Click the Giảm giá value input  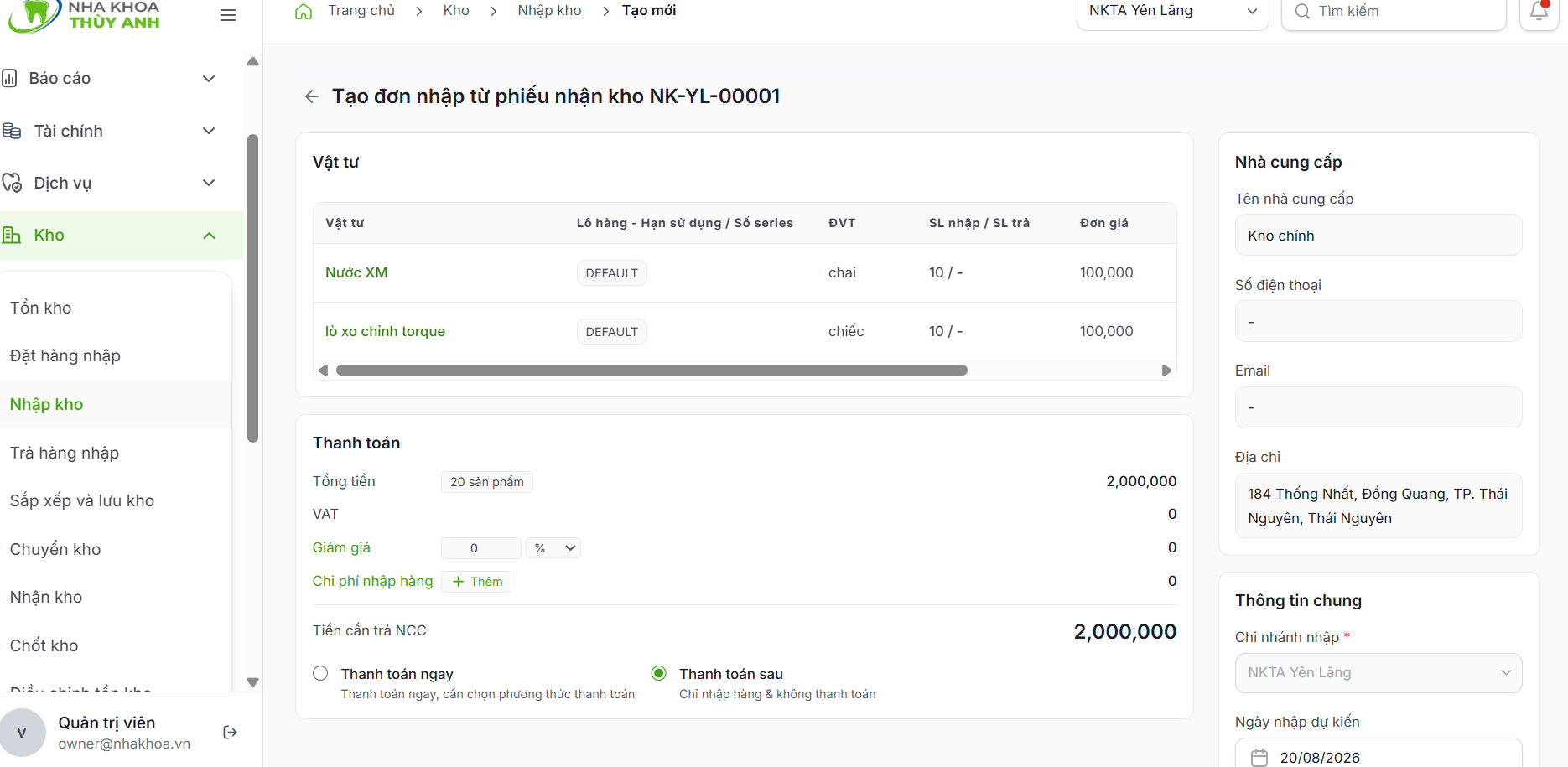tap(480, 548)
